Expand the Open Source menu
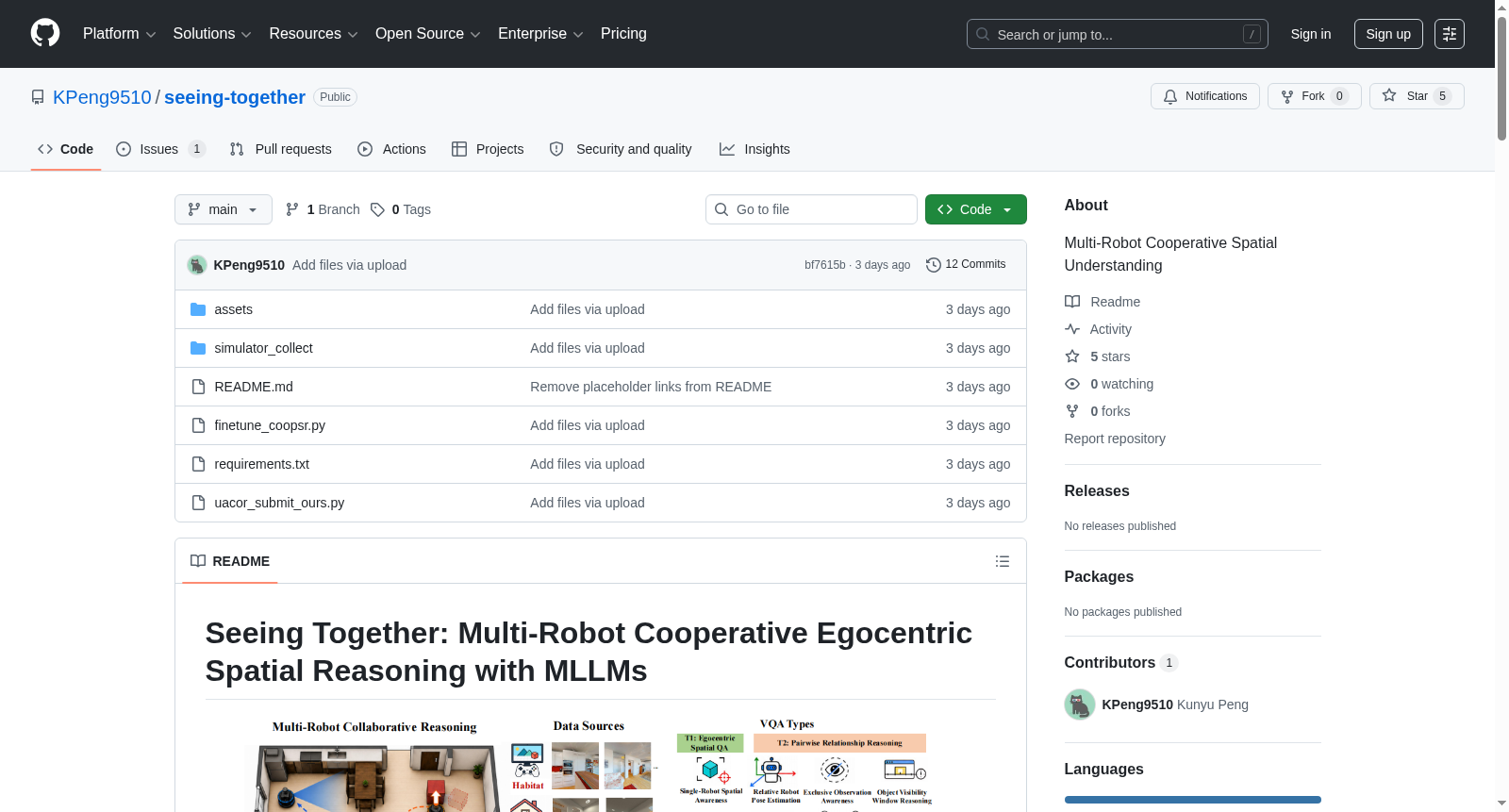The height and width of the screenshot is (812, 1509). tap(428, 34)
